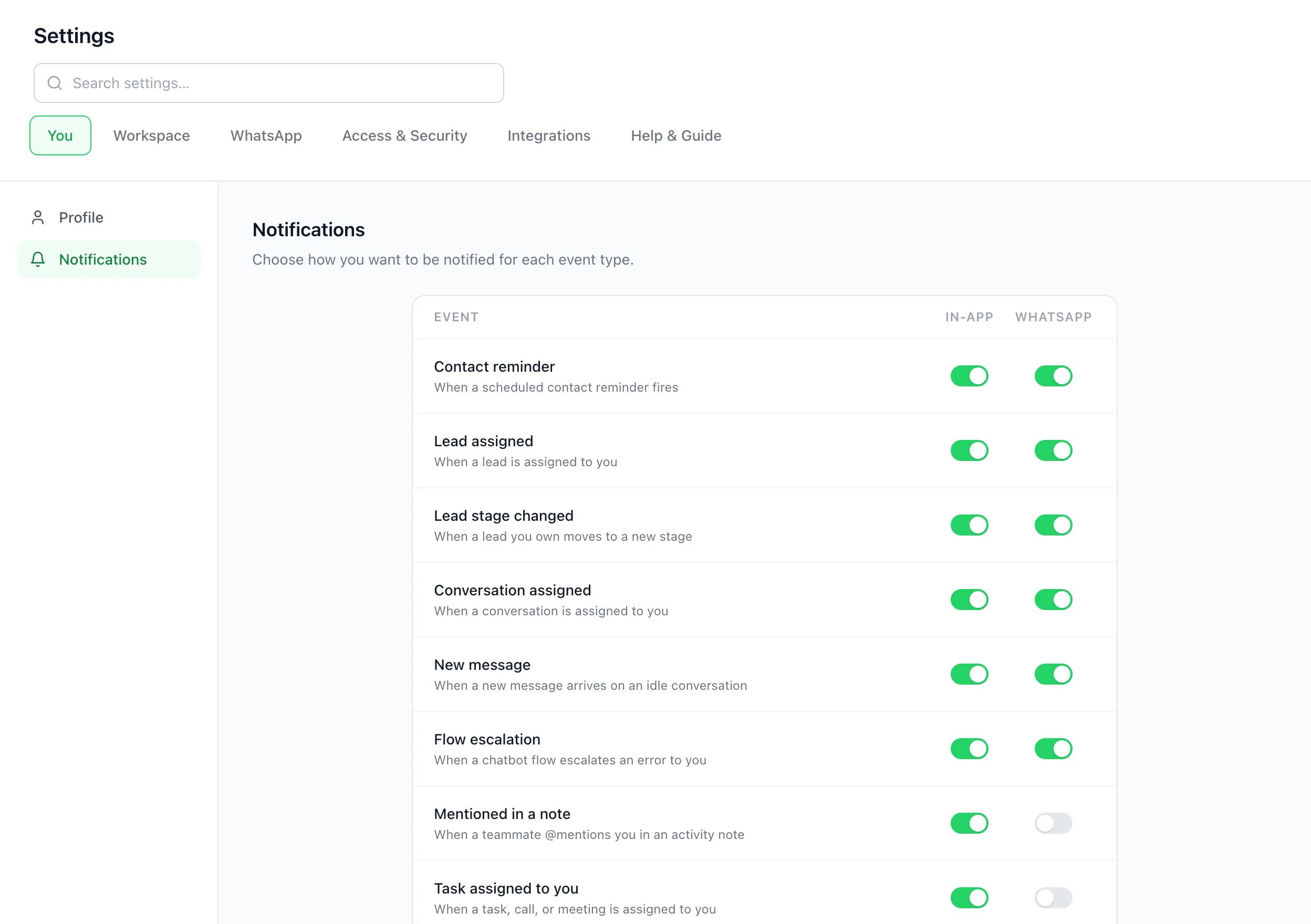Click the 'Contact reminder' event title
The height and width of the screenshot is (924, 1311).
[x=494, y=367]
